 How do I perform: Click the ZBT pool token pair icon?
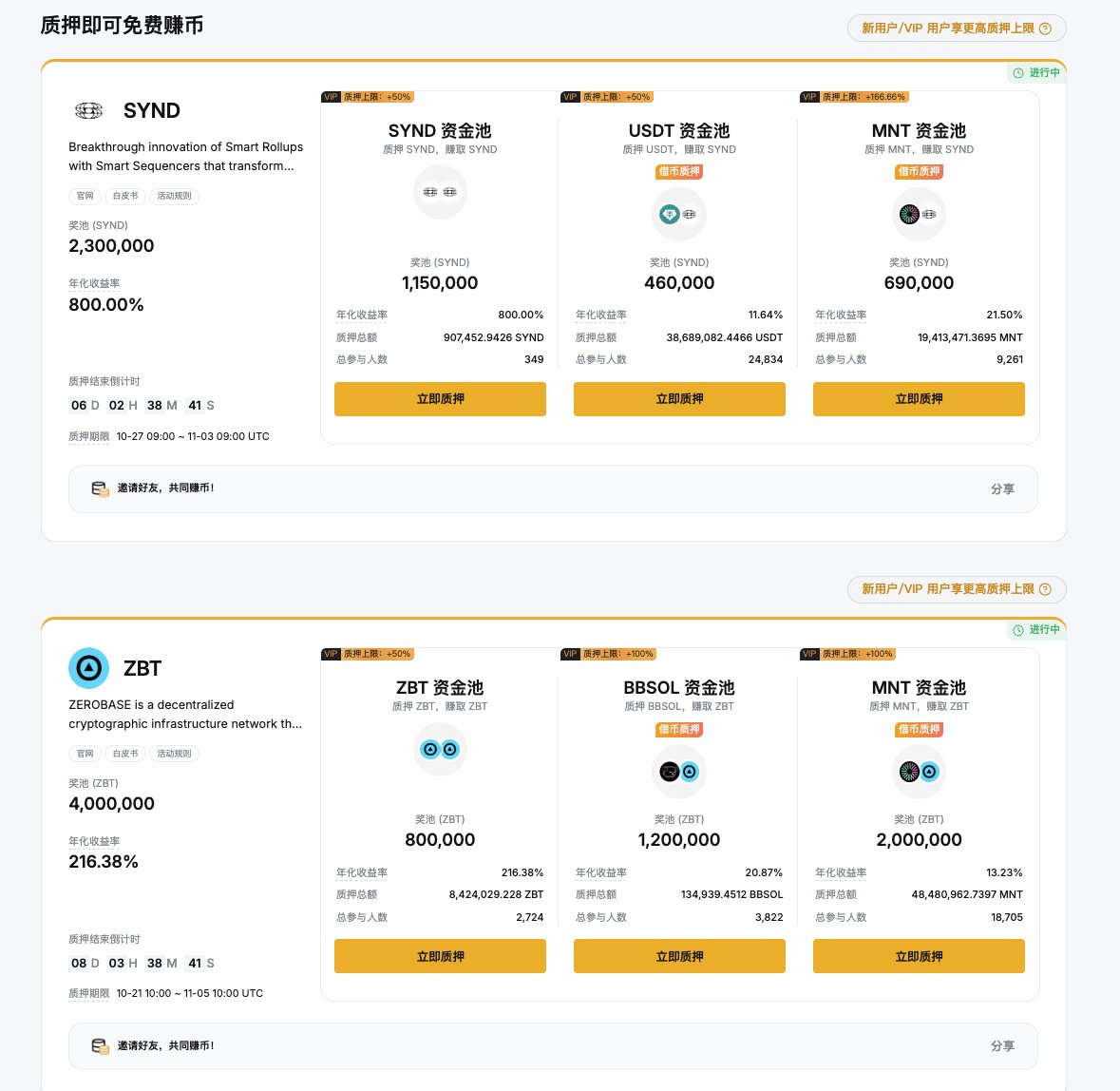click(440, 750)
